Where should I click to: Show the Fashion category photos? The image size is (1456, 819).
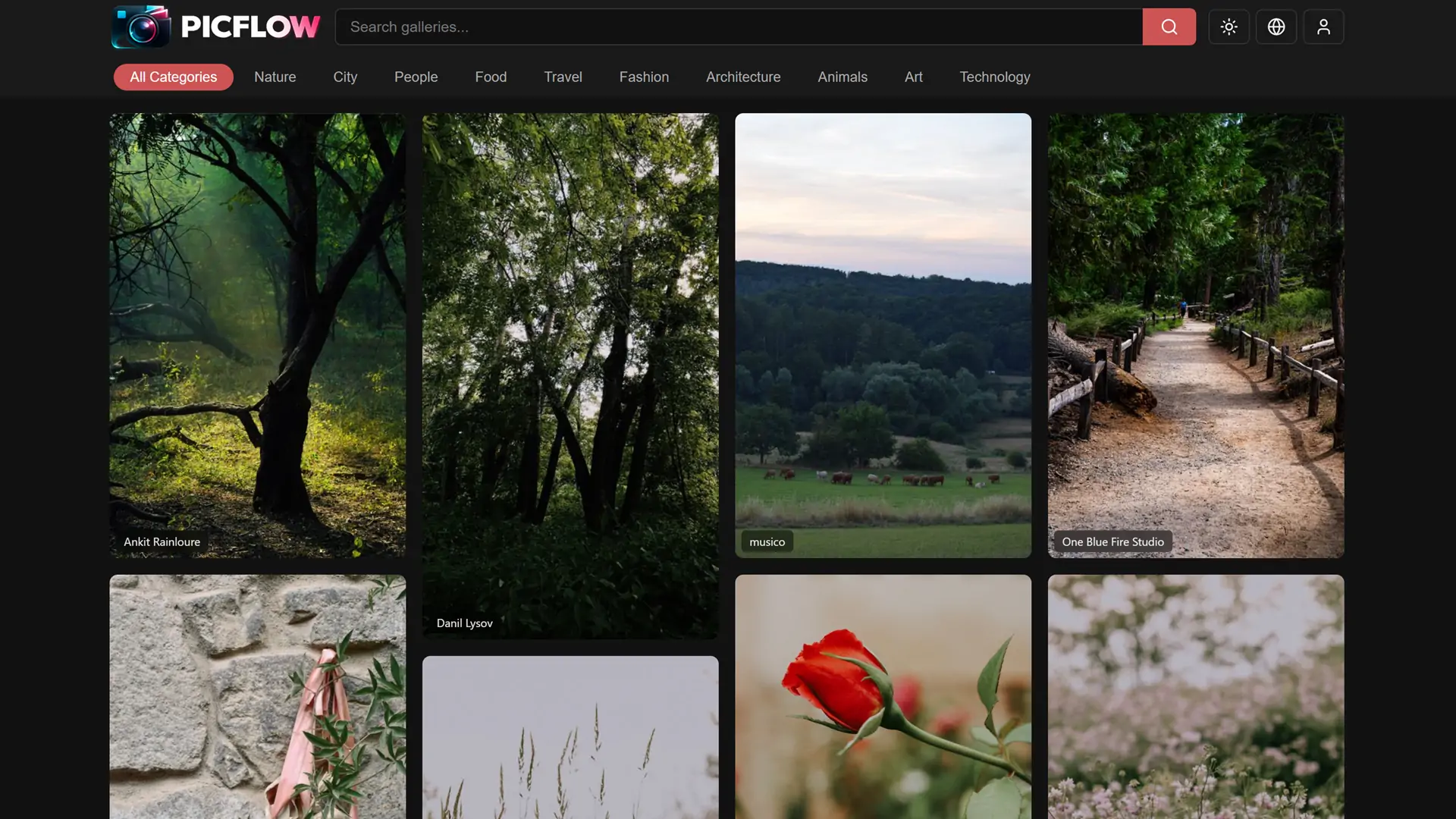(x=644, y=77)
